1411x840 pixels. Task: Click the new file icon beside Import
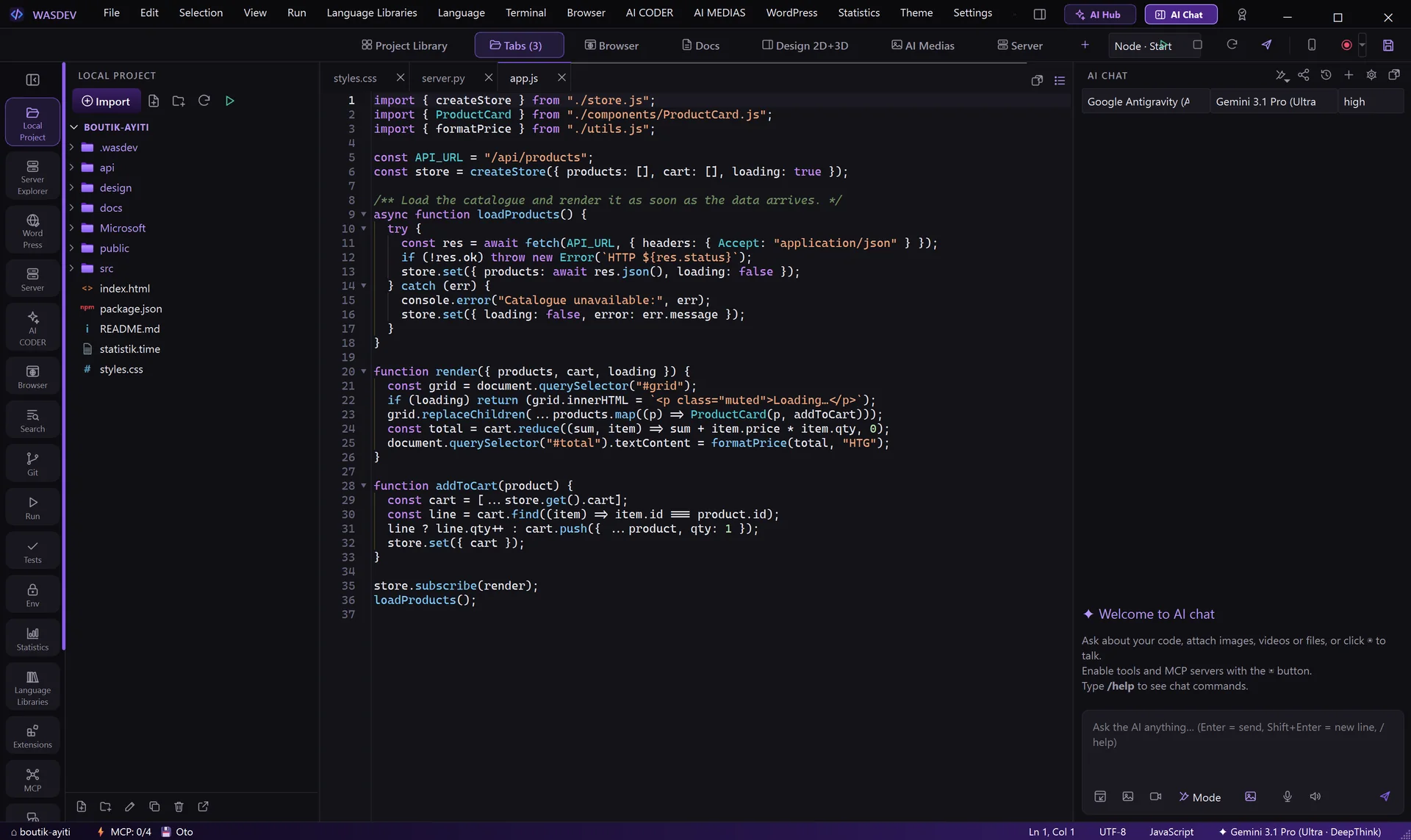154,101
